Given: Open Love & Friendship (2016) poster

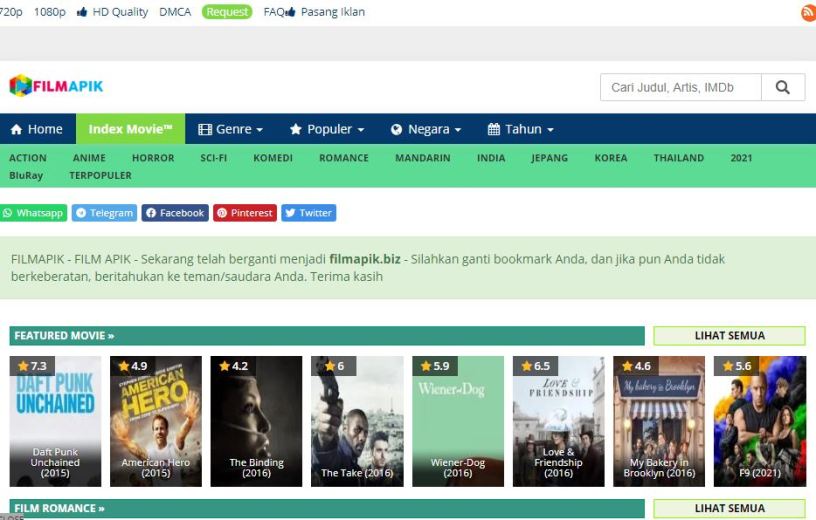Looking at the screenshot, I should click(558, 421).
